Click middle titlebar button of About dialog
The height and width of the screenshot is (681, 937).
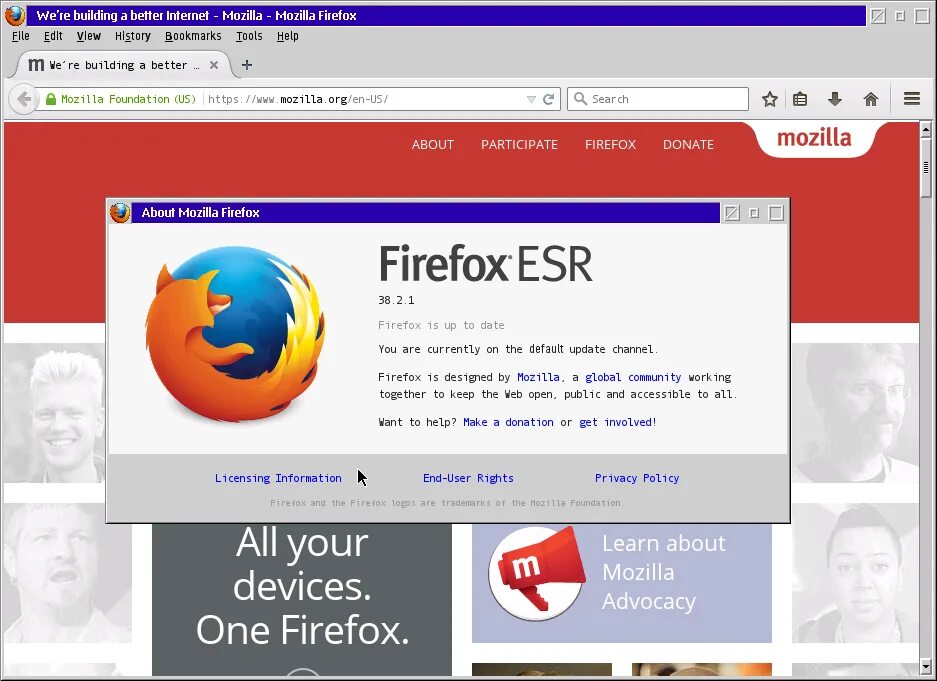click(754, 213)
